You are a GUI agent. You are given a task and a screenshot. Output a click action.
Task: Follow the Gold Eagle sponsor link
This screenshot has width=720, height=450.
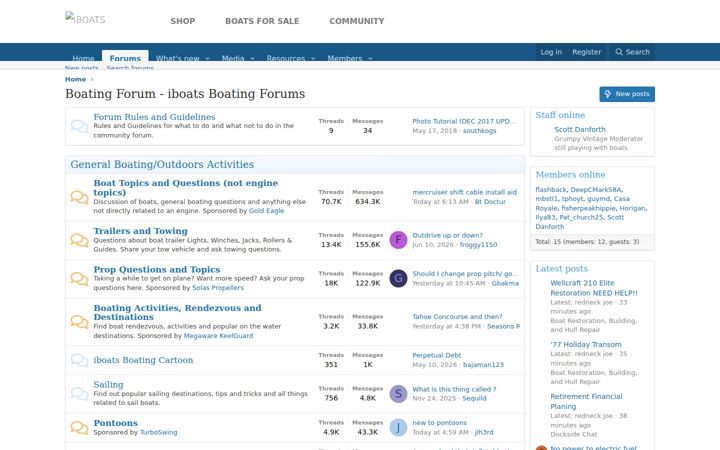(x=266, y=211)
